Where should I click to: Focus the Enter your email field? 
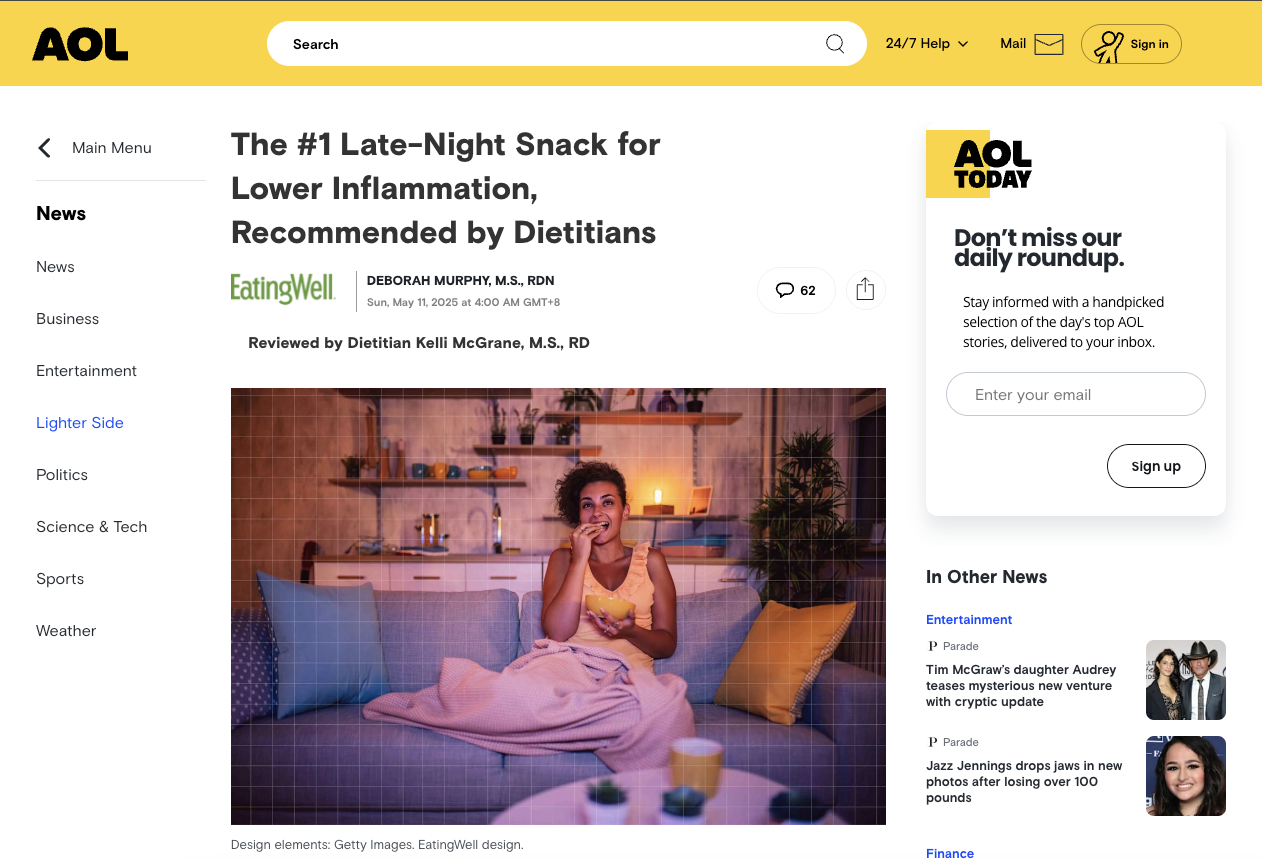click(x=1076, y=394)
